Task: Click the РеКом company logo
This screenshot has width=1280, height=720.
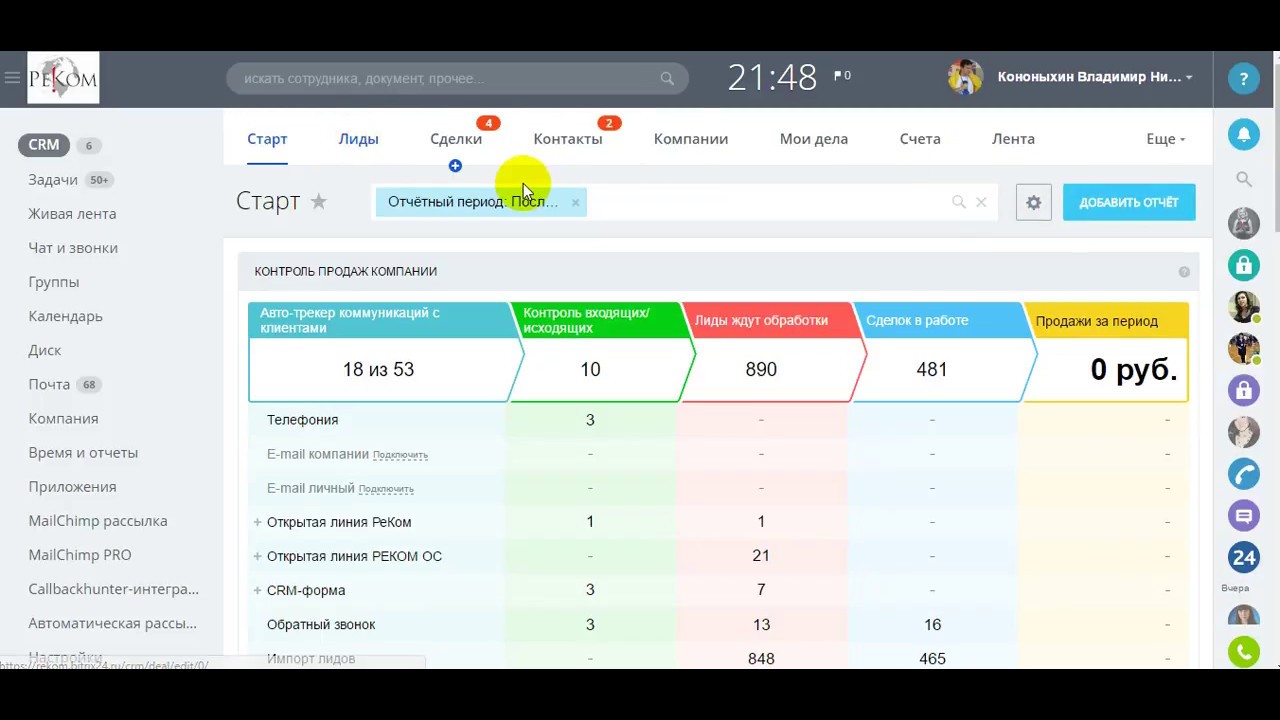Action: point(63,78)
